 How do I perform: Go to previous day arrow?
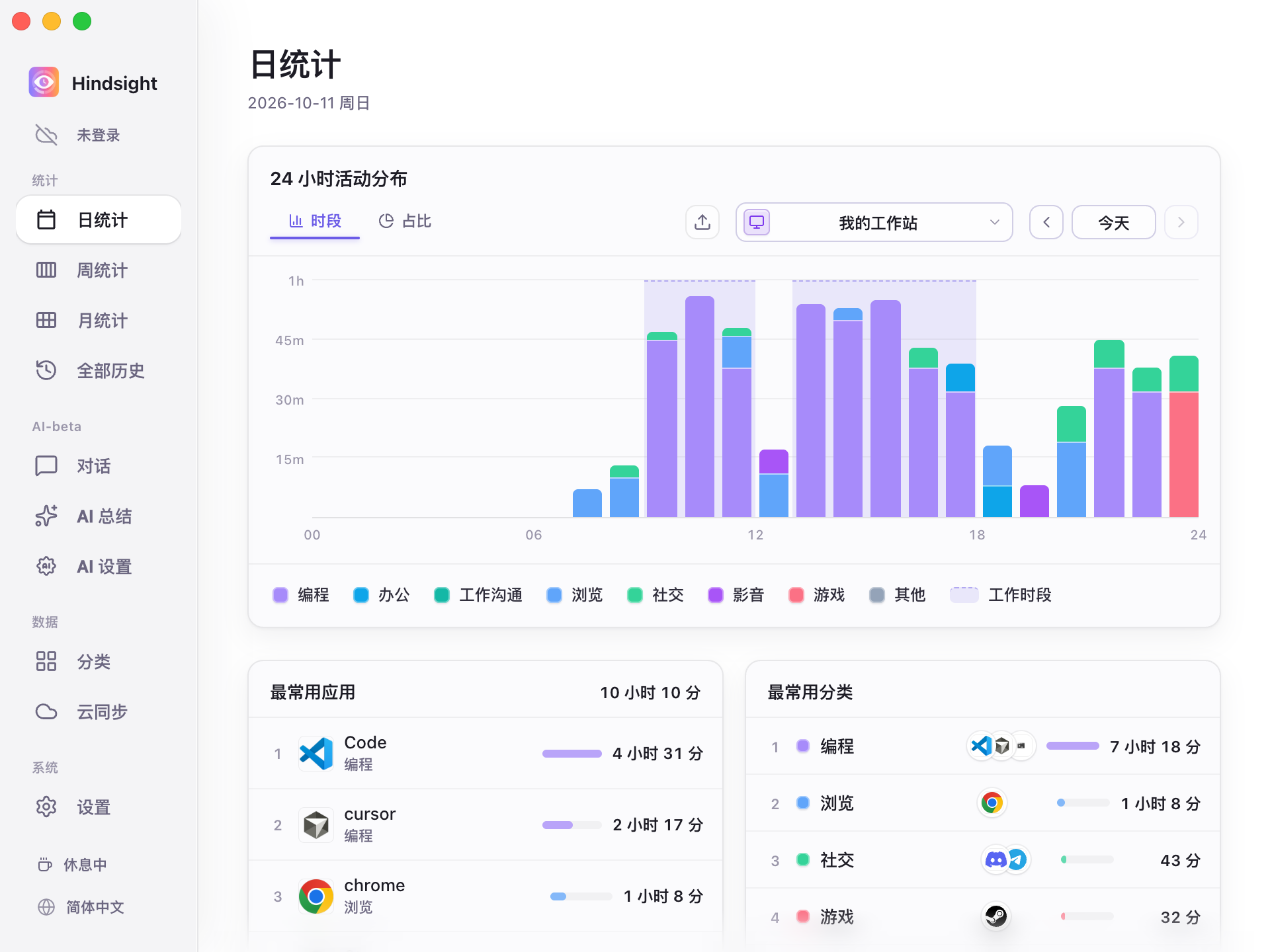pyautogui.click(x=1046, y=222)
